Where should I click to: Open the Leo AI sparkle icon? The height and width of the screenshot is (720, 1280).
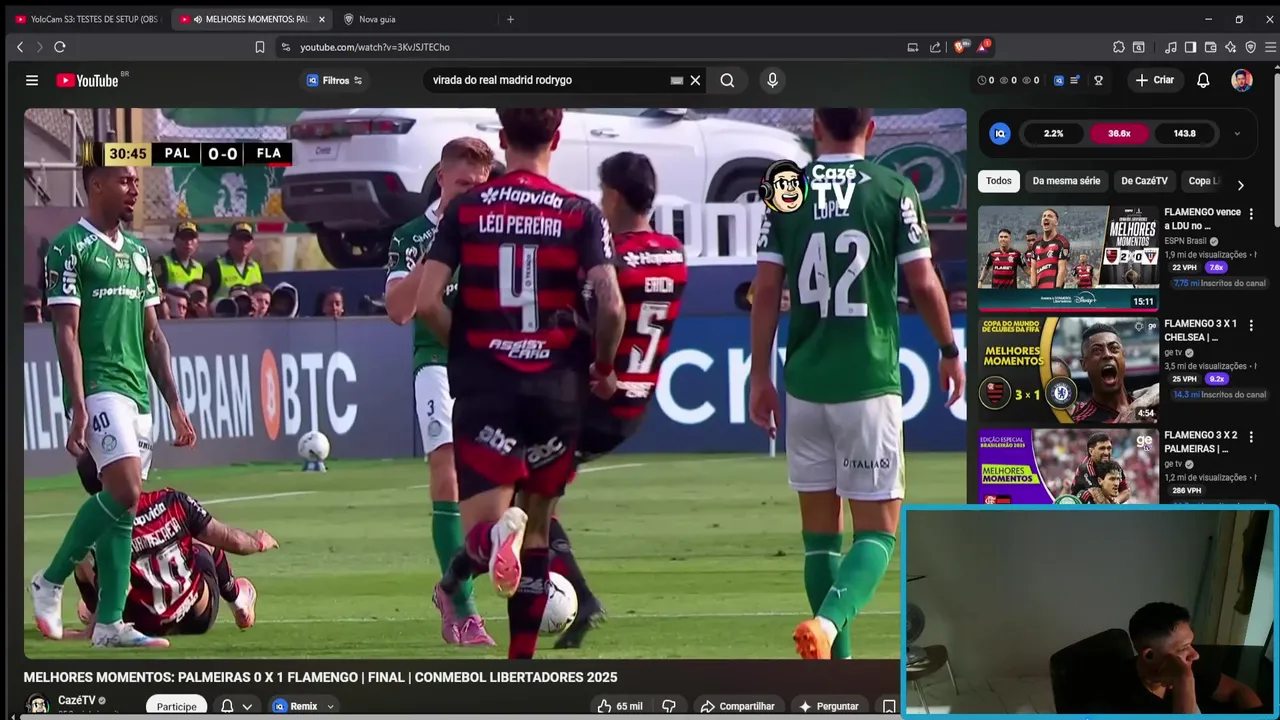click(1230, 47)
